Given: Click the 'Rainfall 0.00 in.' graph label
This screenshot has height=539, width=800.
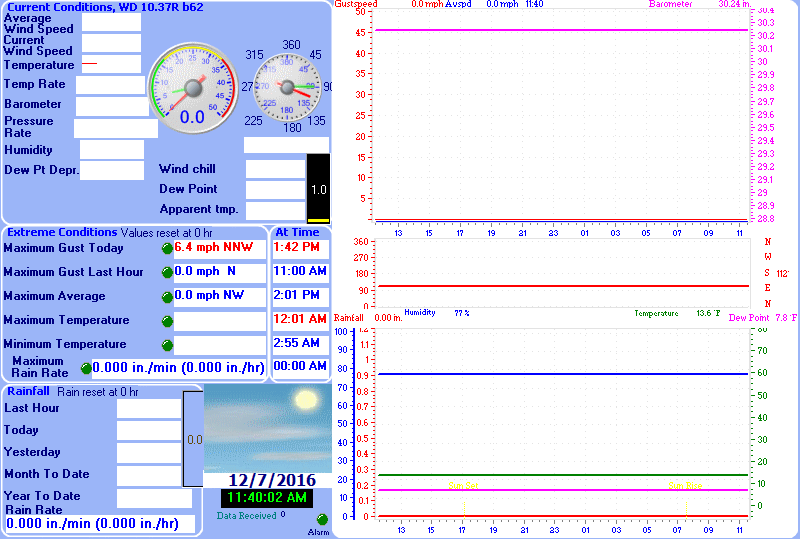Looking at the screenshot, I should (368, 317).
